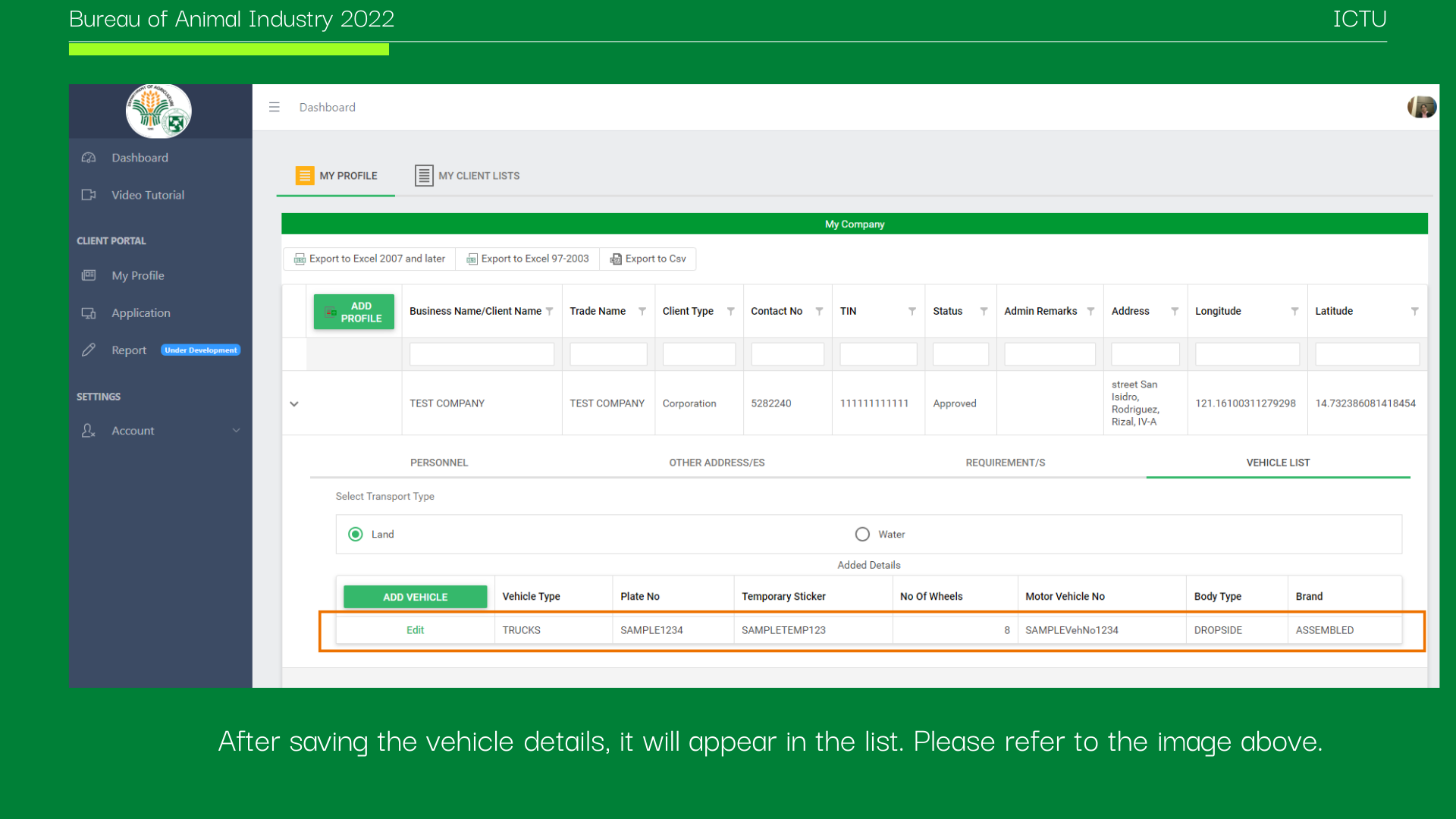Click the Account person icon
The image size is (1456, 819).
coord(89,430)
